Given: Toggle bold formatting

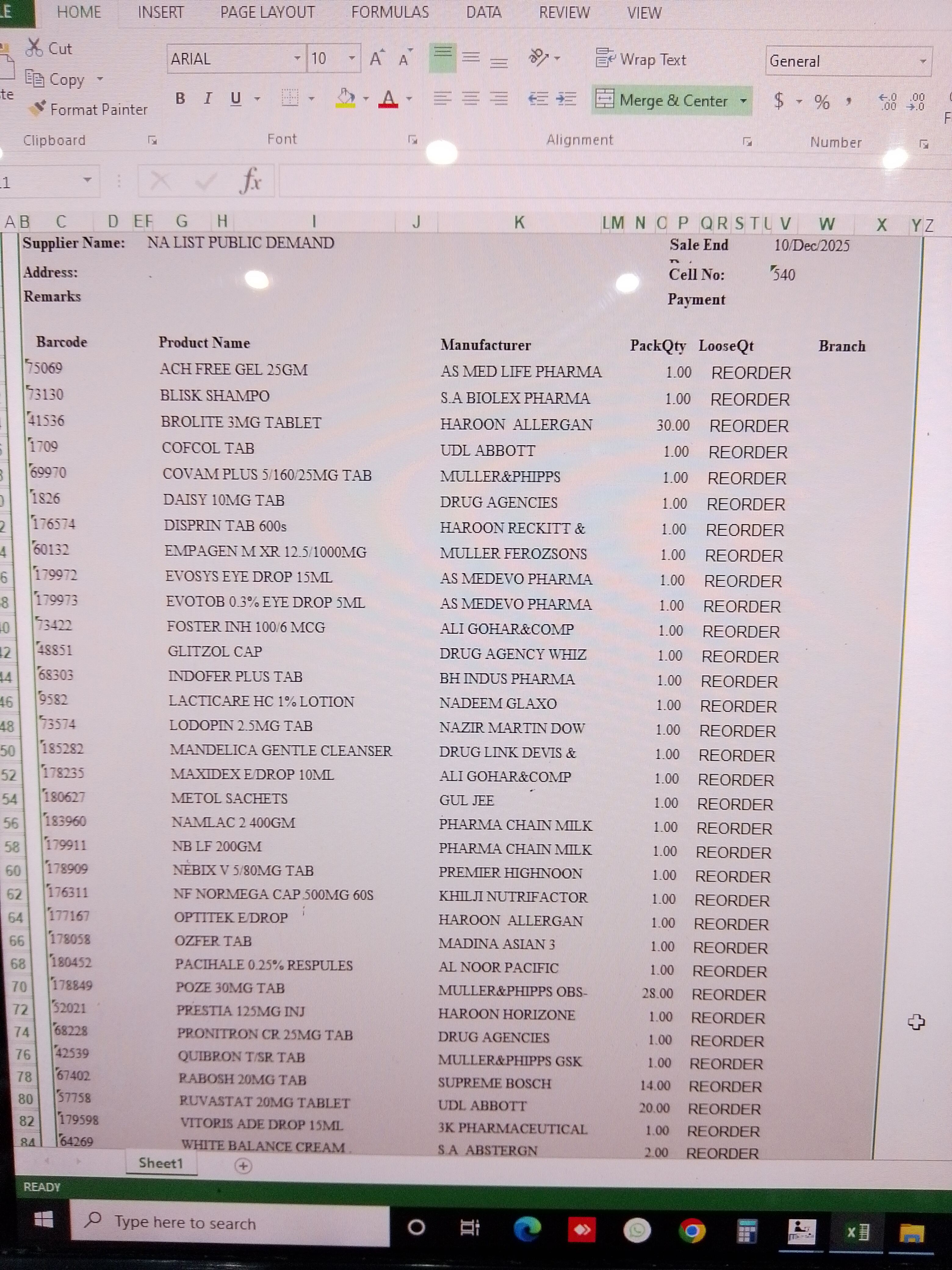Looking at the screenshot, I should [180, 99].
